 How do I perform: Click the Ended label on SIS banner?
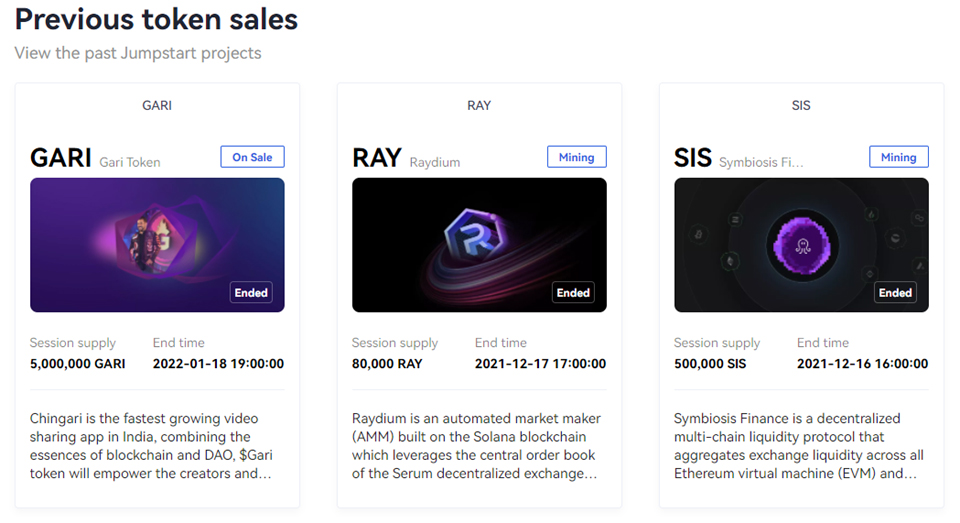(x=895, y=293)
